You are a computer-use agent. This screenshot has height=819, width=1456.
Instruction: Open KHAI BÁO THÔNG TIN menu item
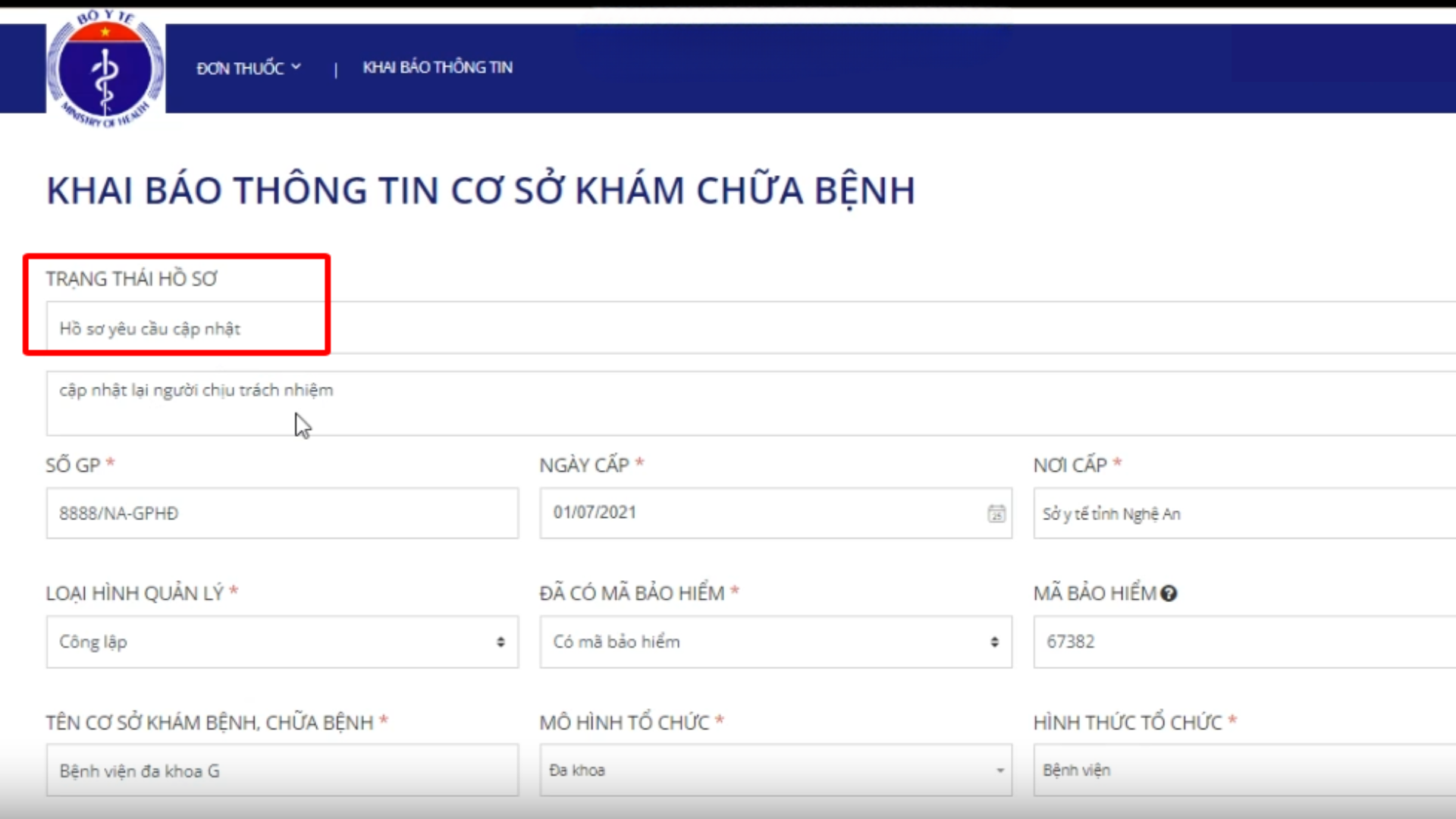pos(438,67)
